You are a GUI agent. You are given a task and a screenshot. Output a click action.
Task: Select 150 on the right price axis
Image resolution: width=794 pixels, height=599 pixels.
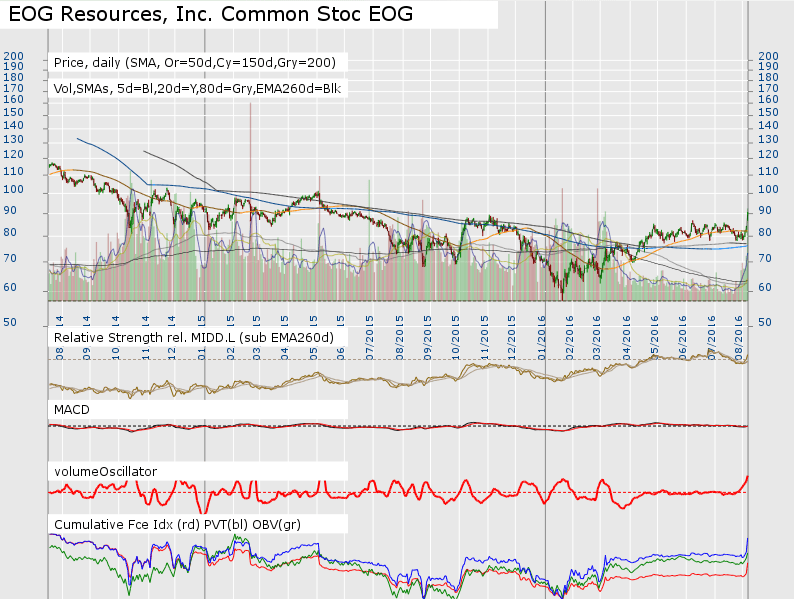coord(768,112)
